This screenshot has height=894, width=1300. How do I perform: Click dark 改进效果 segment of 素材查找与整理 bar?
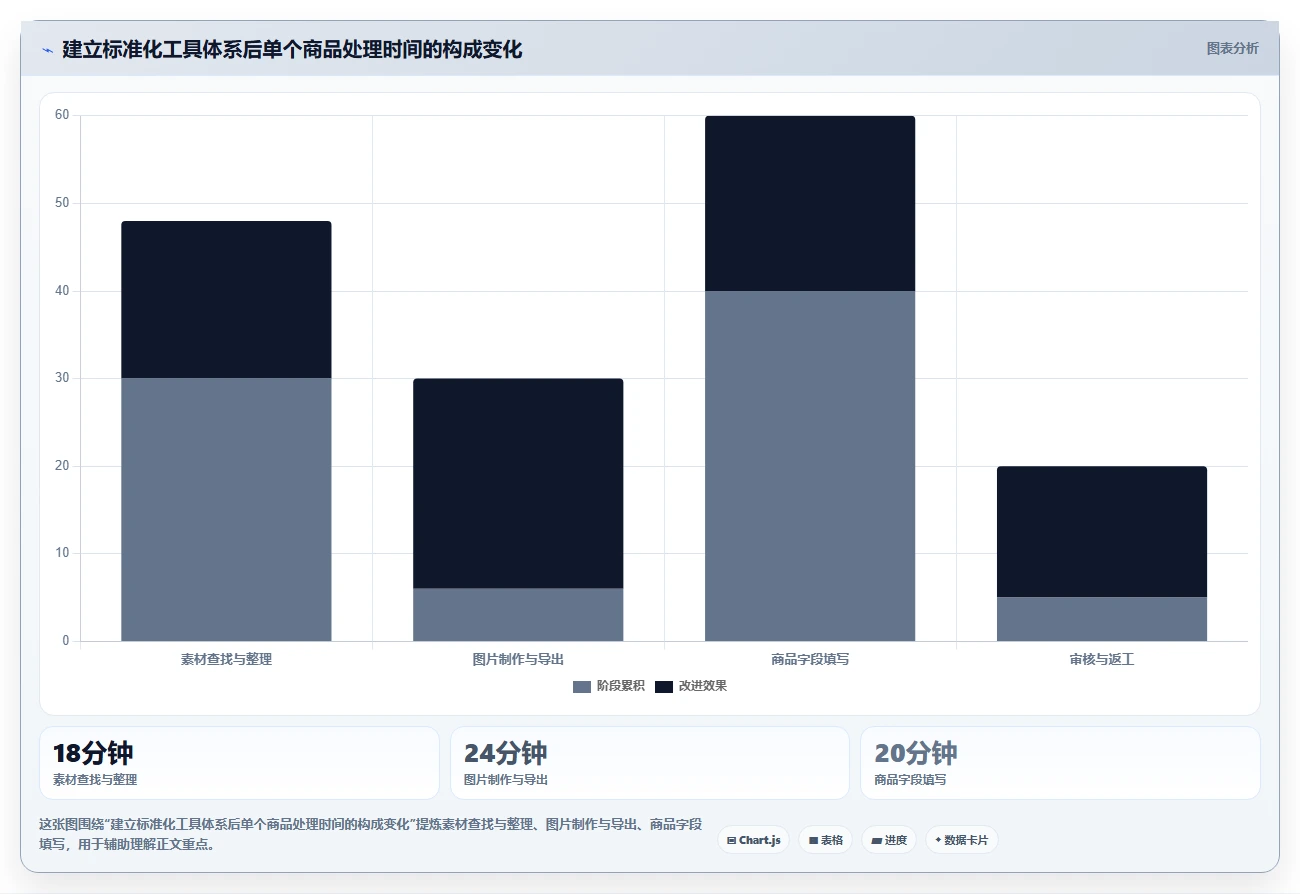[226, 299]
